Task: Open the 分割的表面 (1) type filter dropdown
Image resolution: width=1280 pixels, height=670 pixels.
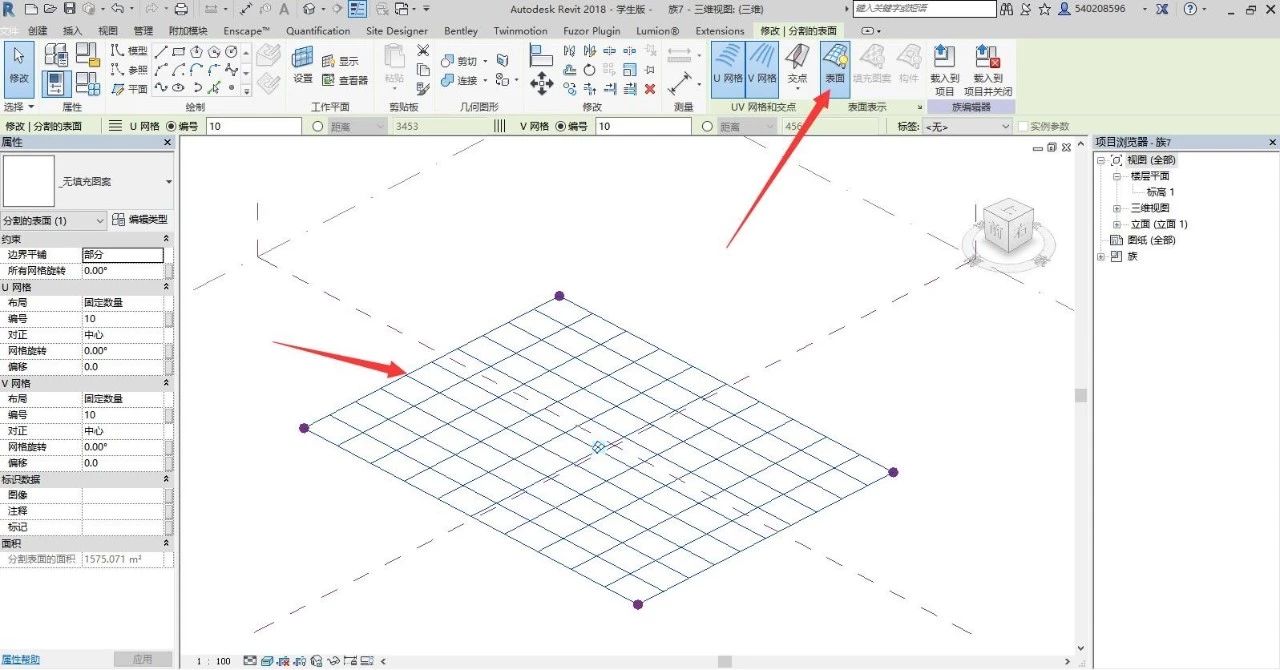Action: [54, 220]
